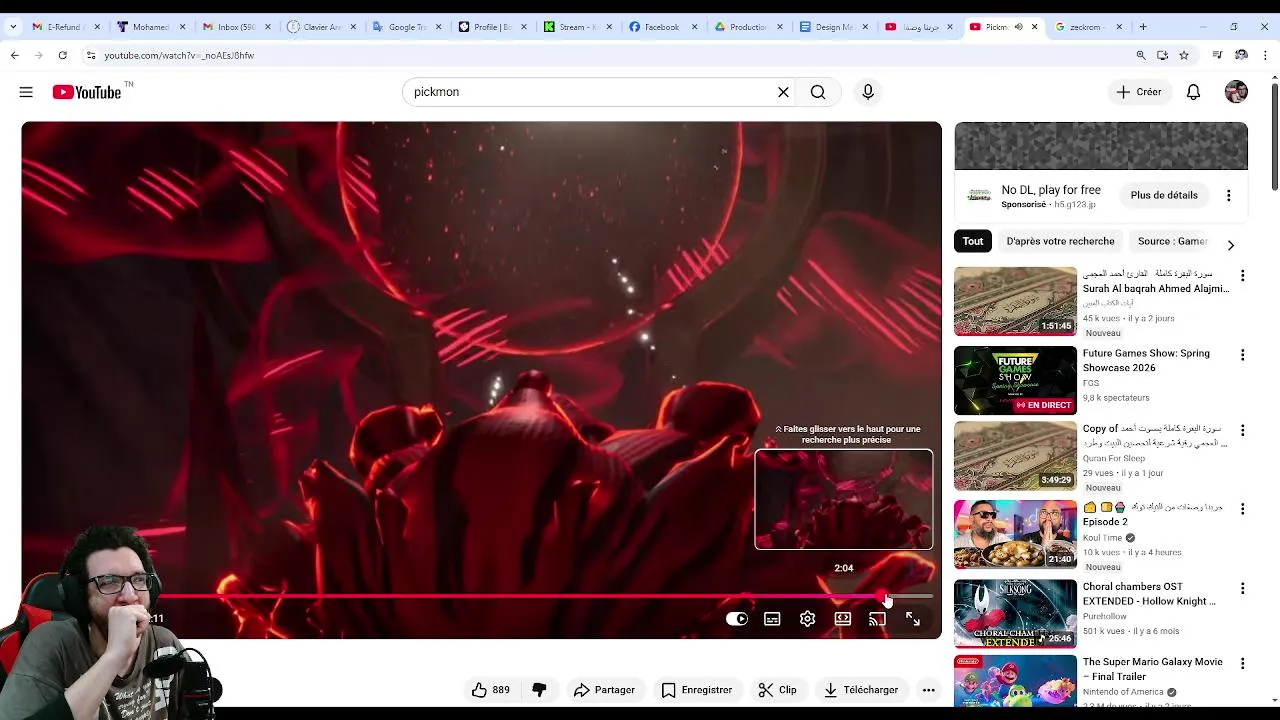Open options menu for the sponsored ad
This screenshot has height=720, width=1280.
pyautogui.click(x=1229, y=196)
